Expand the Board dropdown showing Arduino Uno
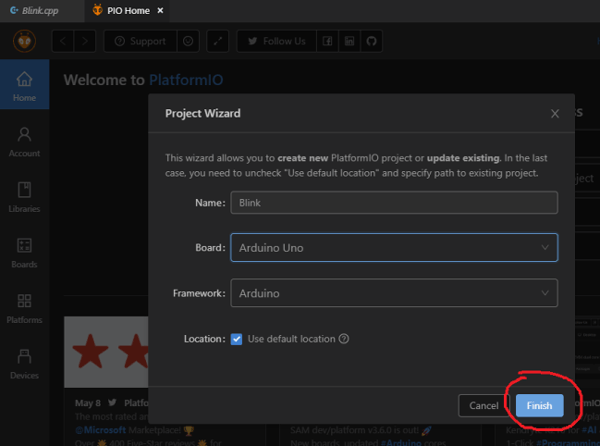The image size is (600, 446). (x=393, y=247)
